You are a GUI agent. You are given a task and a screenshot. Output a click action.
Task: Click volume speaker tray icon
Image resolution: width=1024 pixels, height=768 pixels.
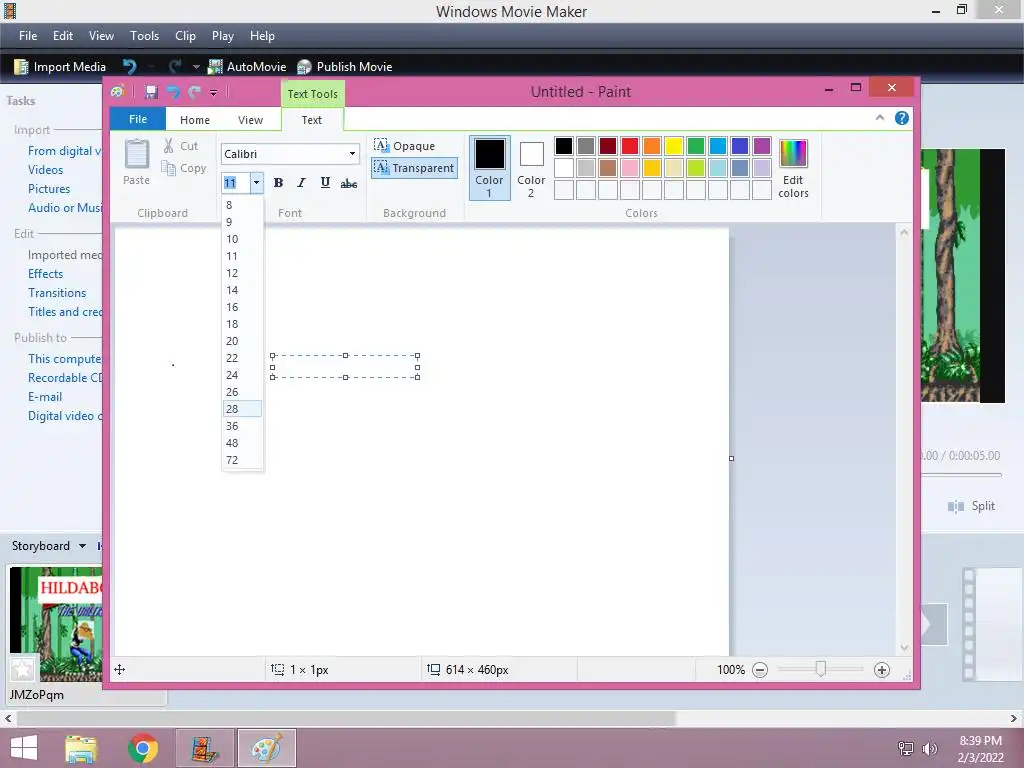pos(929,749)
